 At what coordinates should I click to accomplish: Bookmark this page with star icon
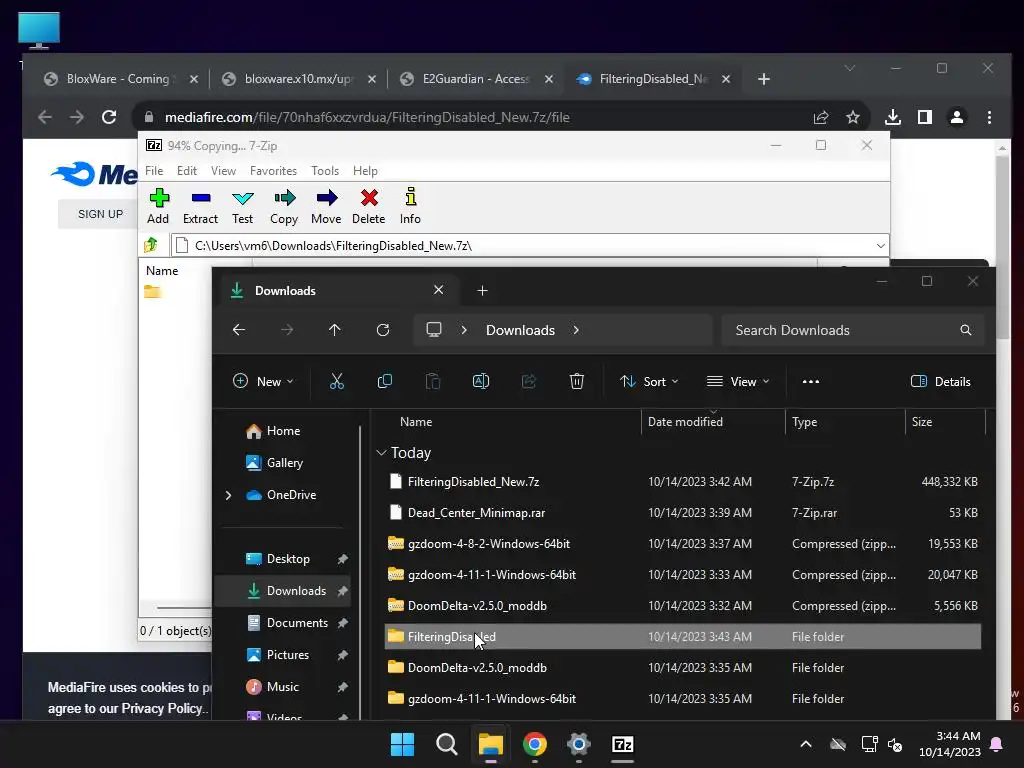coord(853,117)
